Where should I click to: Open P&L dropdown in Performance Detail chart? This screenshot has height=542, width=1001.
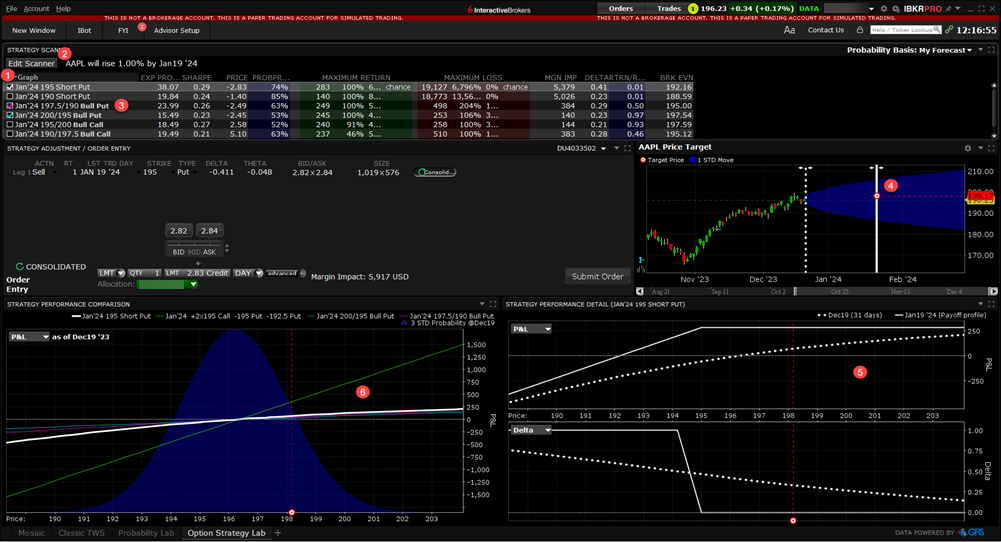pyautogui.click(x=531, y=329)
